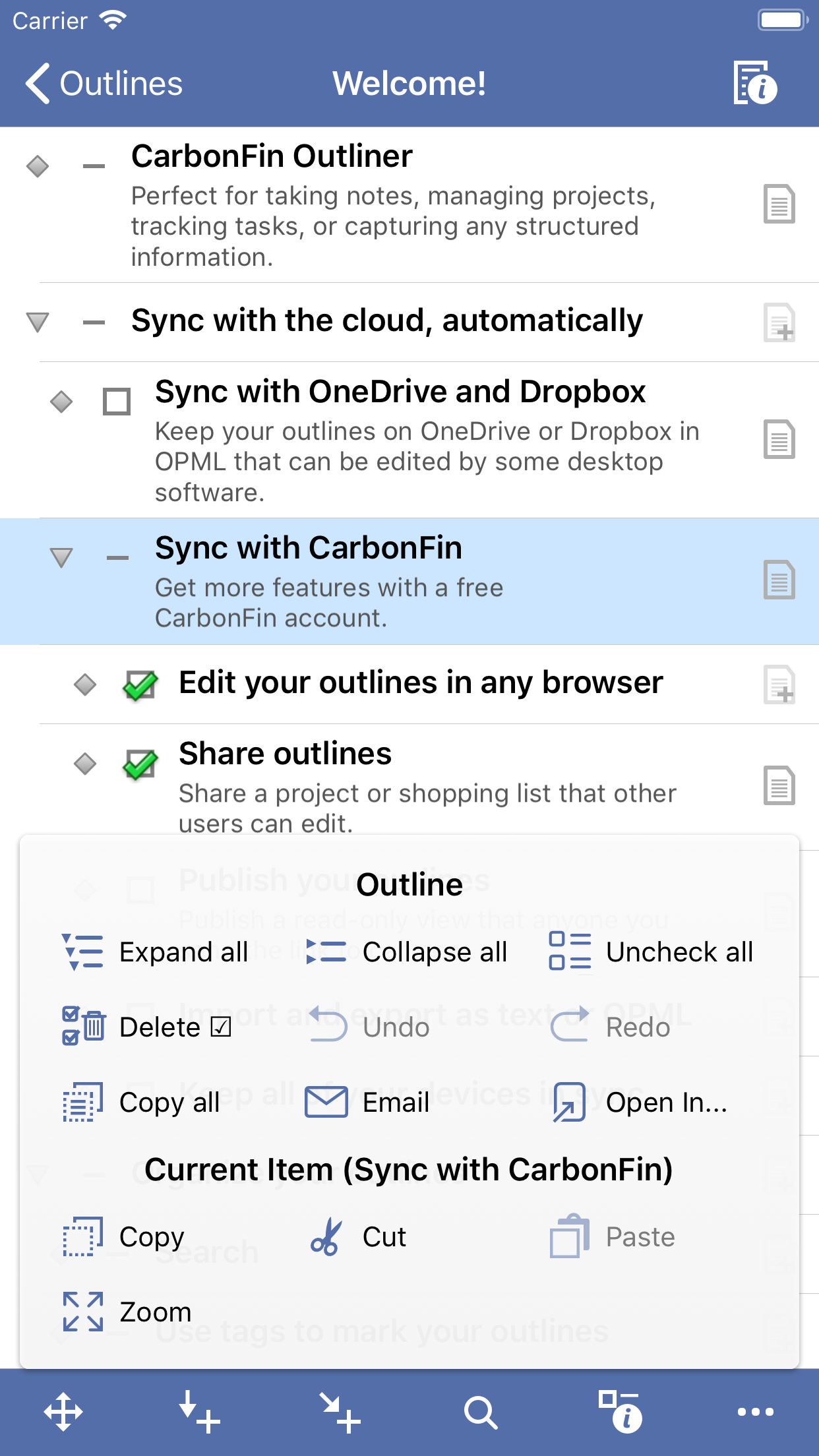The image size is (819, 1456).
Task: Choose Expand all from Outline menu
Action: [x=155, y=952]
